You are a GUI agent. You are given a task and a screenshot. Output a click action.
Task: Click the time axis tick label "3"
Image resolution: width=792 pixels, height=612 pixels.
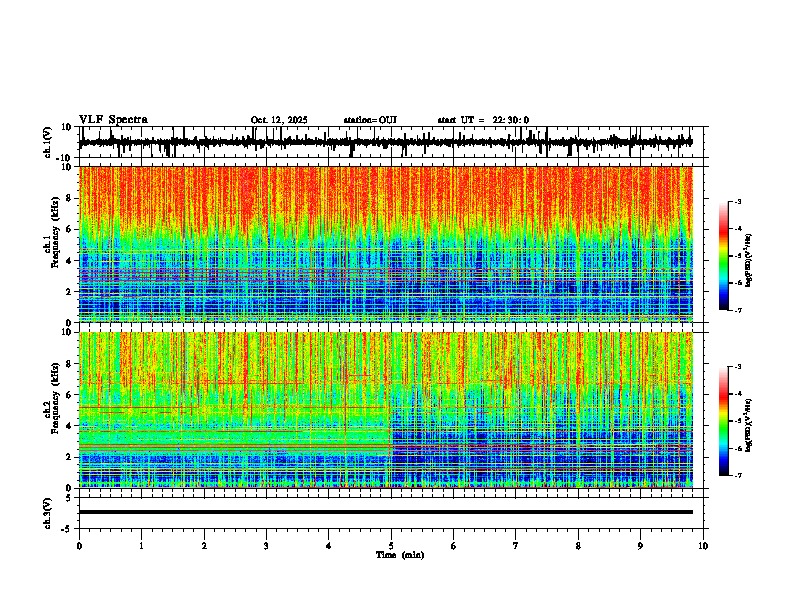click(266, 546)
